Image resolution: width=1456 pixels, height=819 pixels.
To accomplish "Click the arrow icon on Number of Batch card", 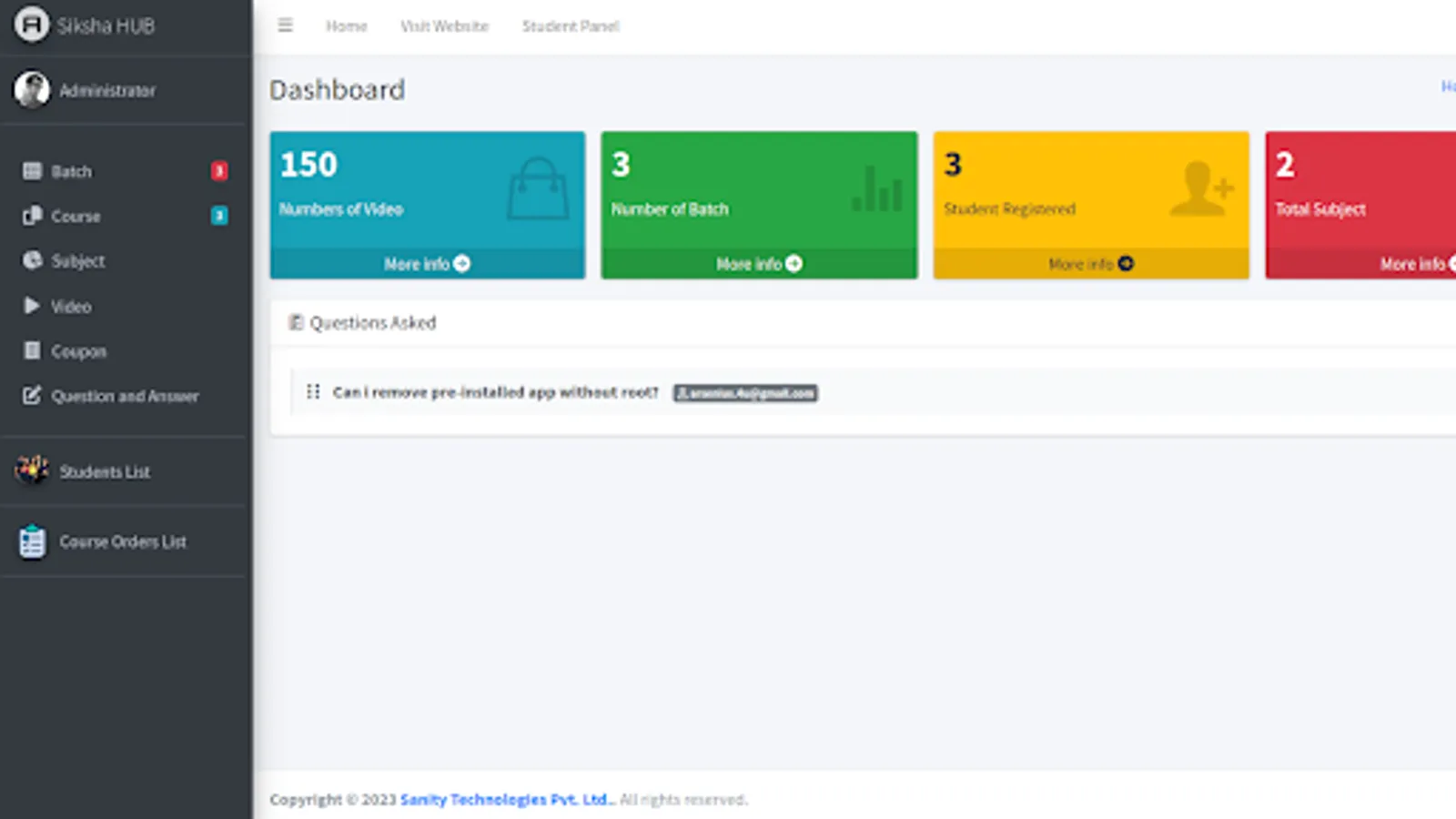I will 794,264.
